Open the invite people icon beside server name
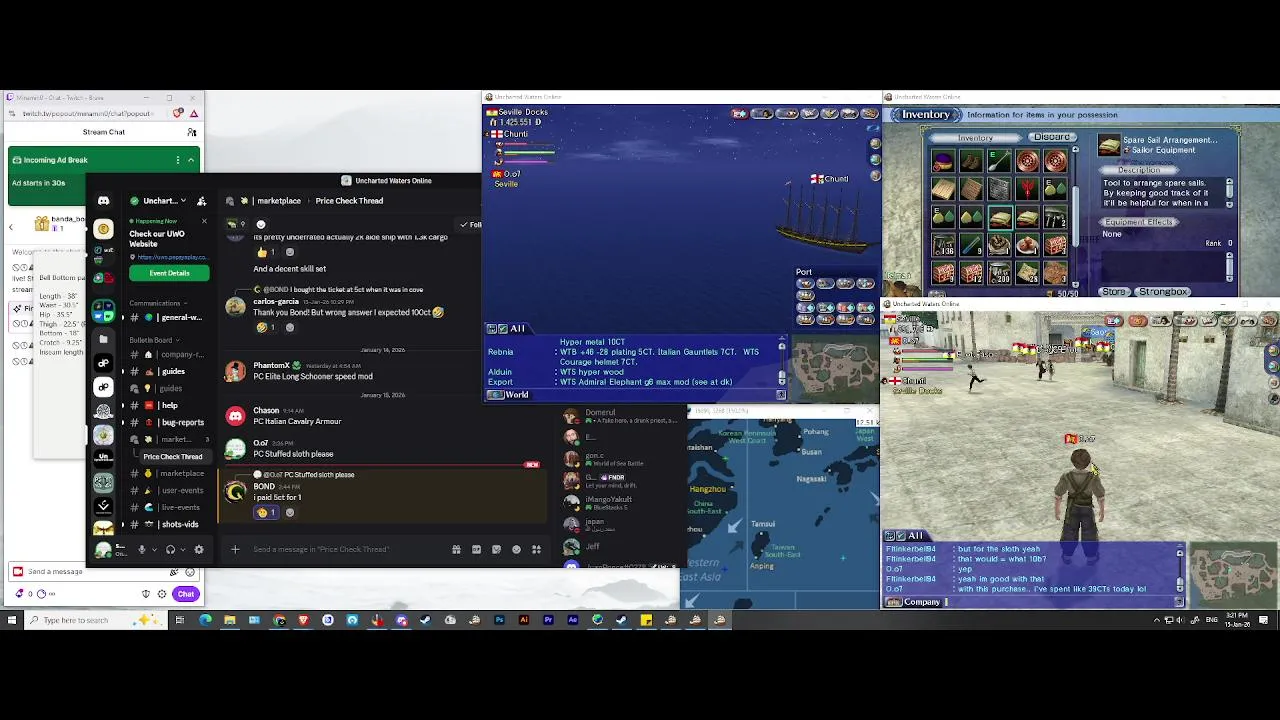The height and width of the screenshot is (720, 1280). pos(201,201)
